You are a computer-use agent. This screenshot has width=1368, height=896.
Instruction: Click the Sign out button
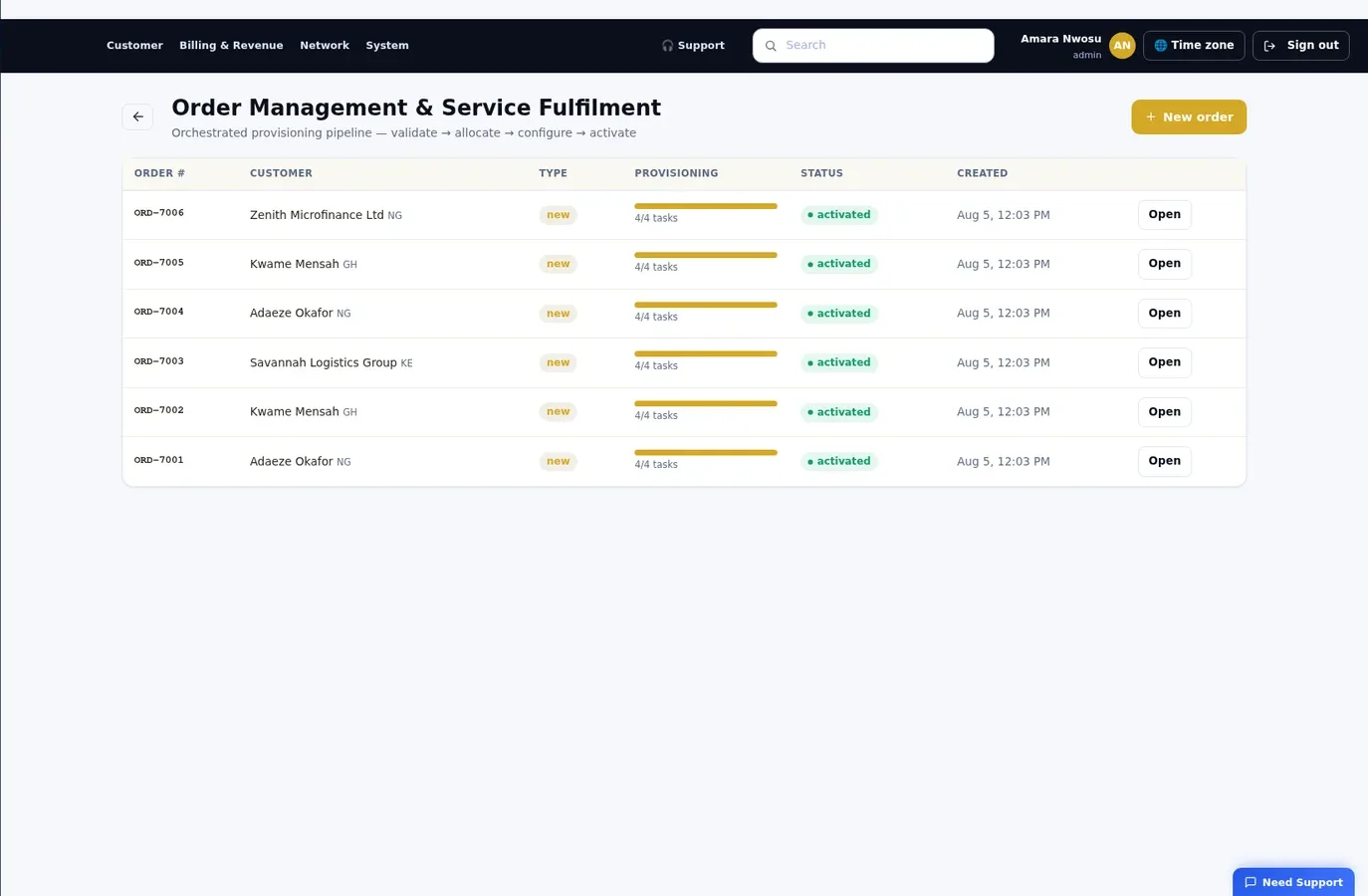click(1301, 46)
